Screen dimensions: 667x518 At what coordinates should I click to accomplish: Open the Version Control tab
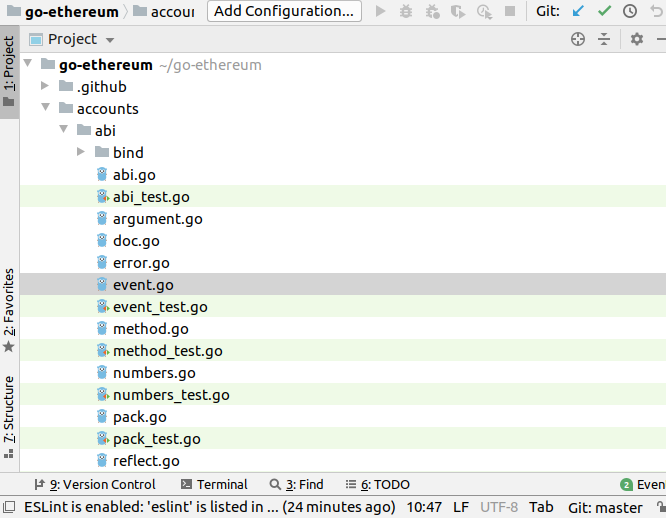click(95, 485)
